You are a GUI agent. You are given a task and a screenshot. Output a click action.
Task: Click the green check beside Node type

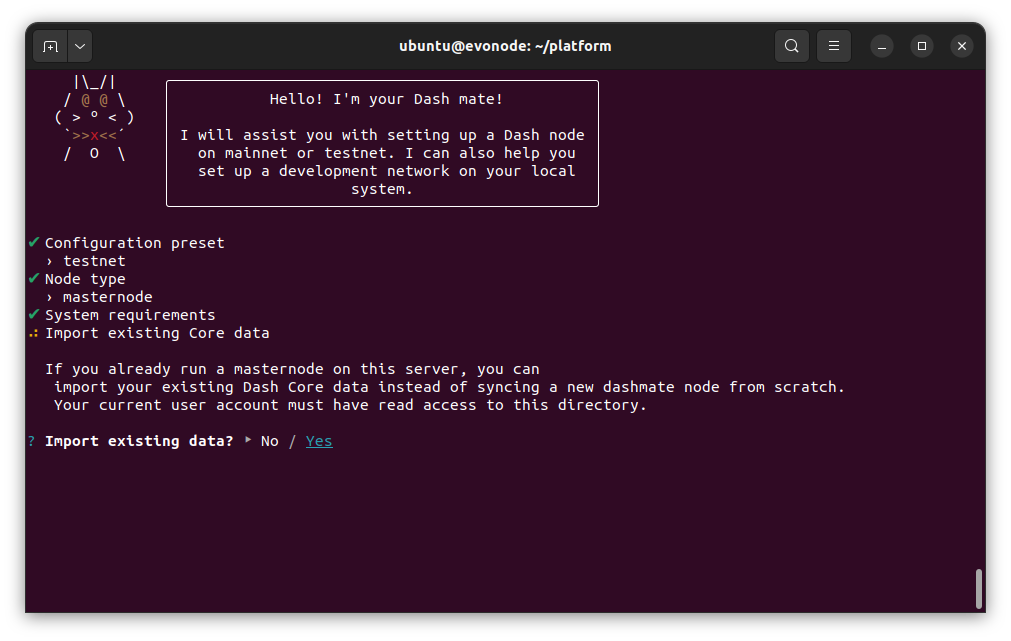tap(34, 279)
